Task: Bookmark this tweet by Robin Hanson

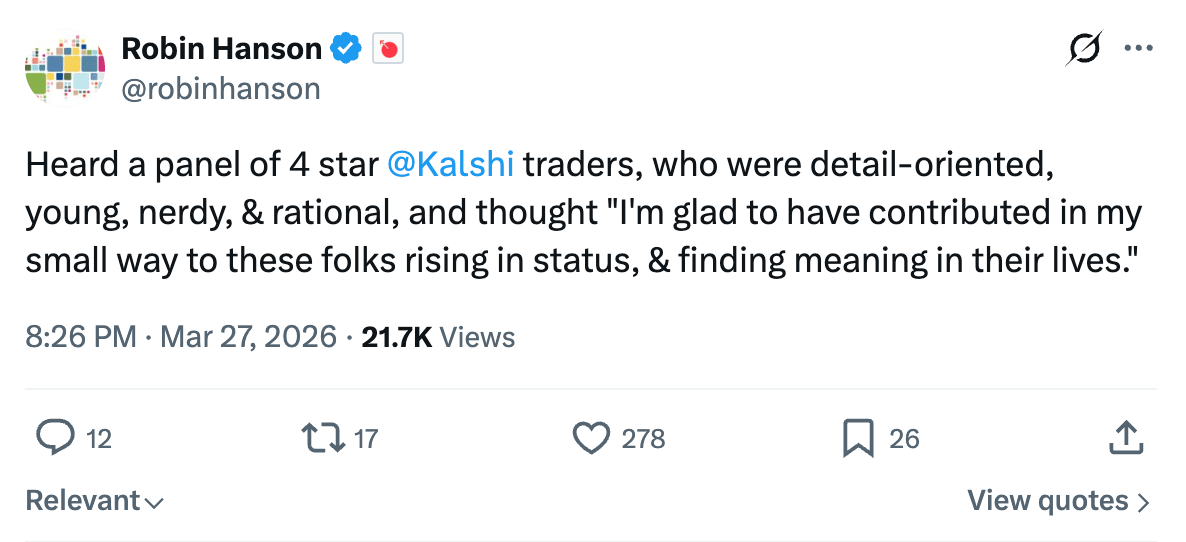Action: 859,438
